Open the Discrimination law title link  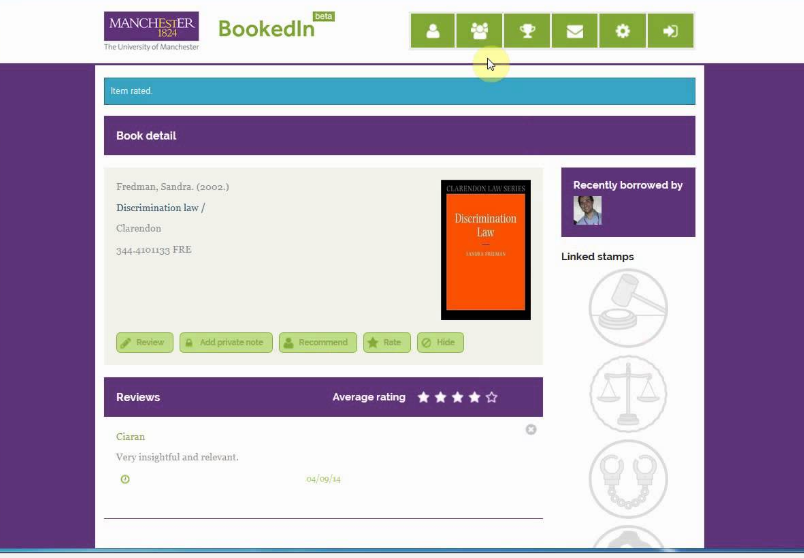click(160, 208)
